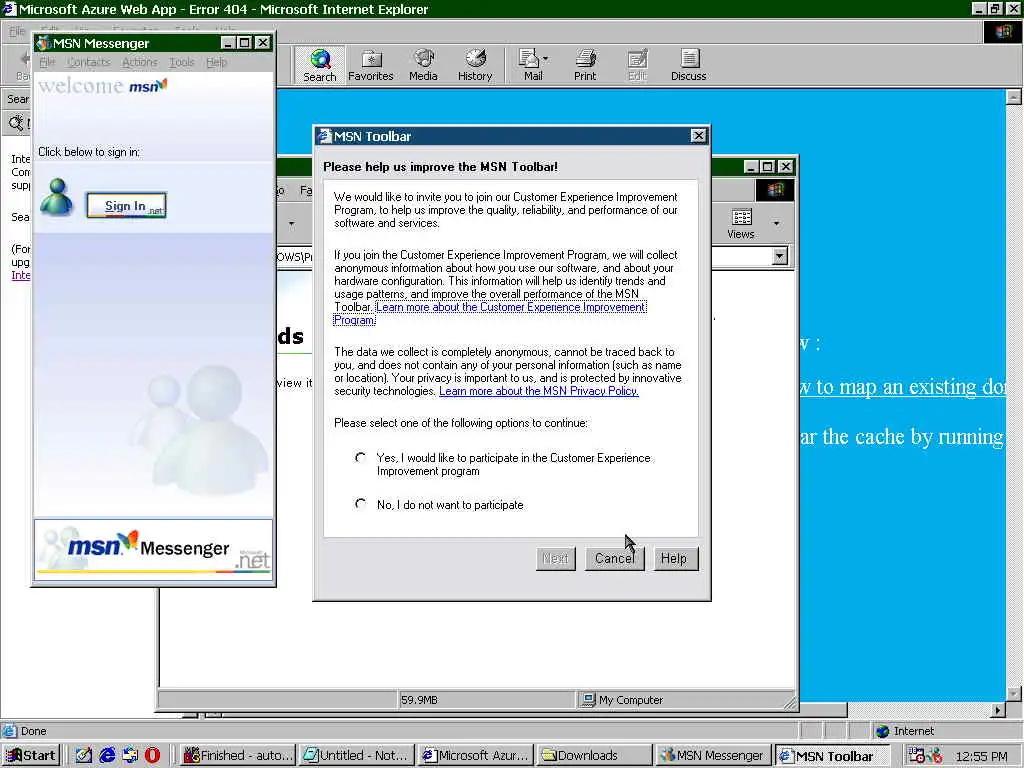Click the Print toolbar icon
This screenshot has height=768, width=1024.
pos(585,65)
